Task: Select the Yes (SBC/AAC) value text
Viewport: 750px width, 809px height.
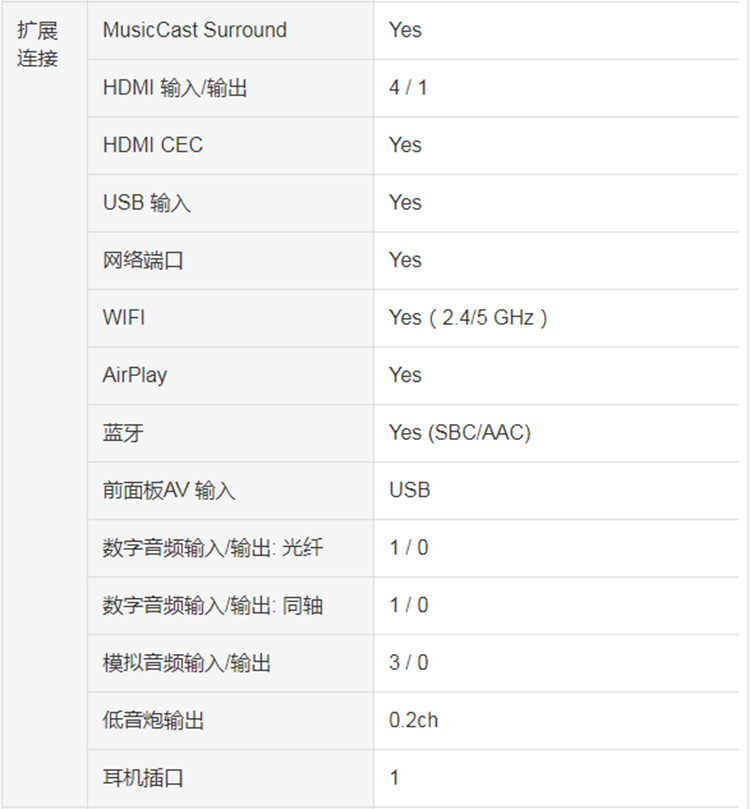Action: tap(460, 433)
